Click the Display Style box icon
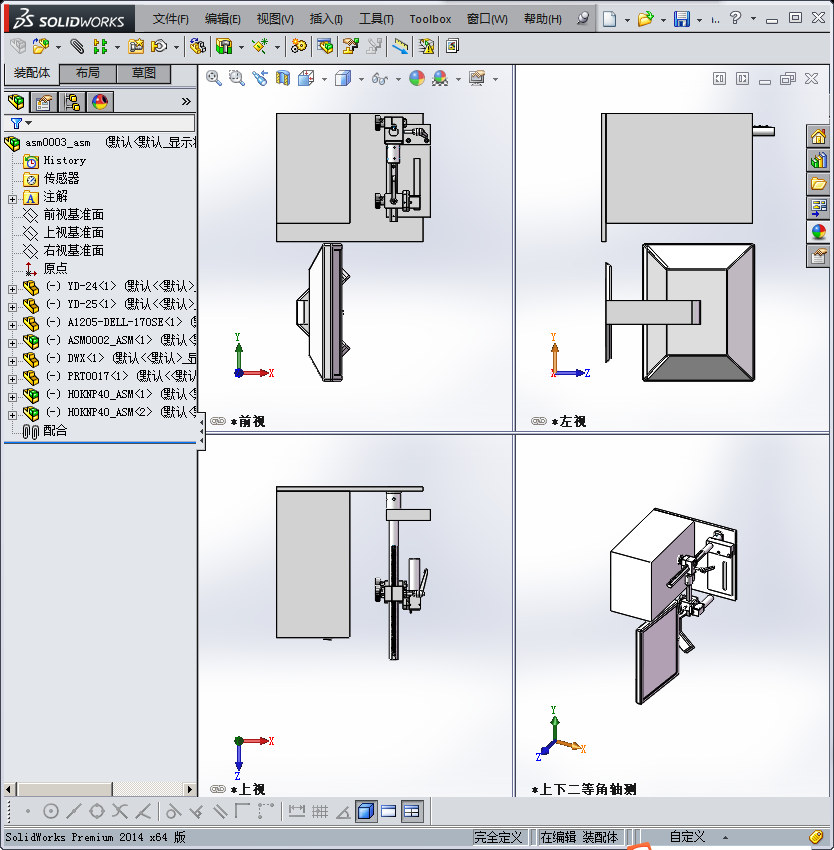 [343, 79]
